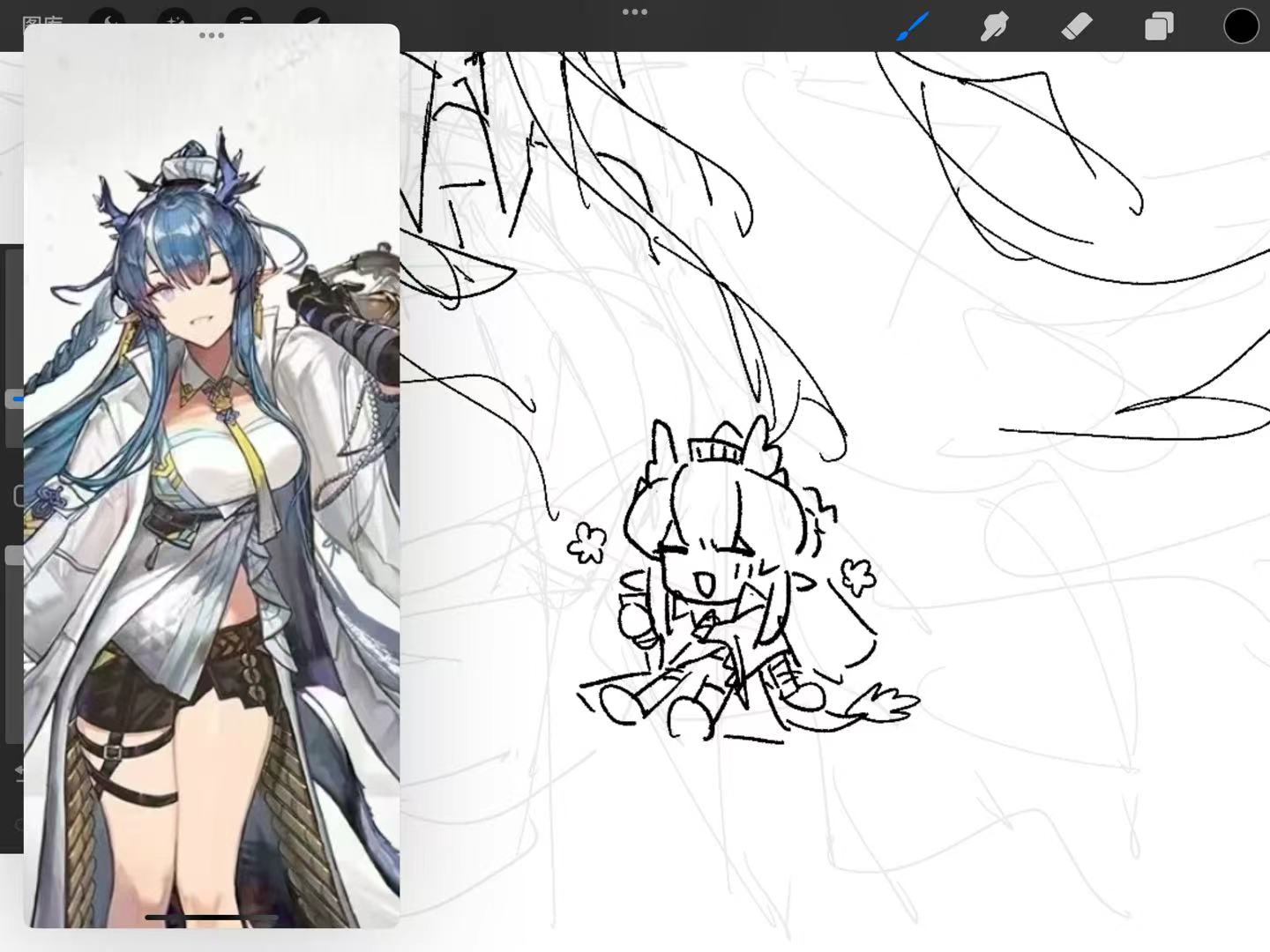Open the Actions wrench menu
The image size is (1270, 952).
click(107, 19)
